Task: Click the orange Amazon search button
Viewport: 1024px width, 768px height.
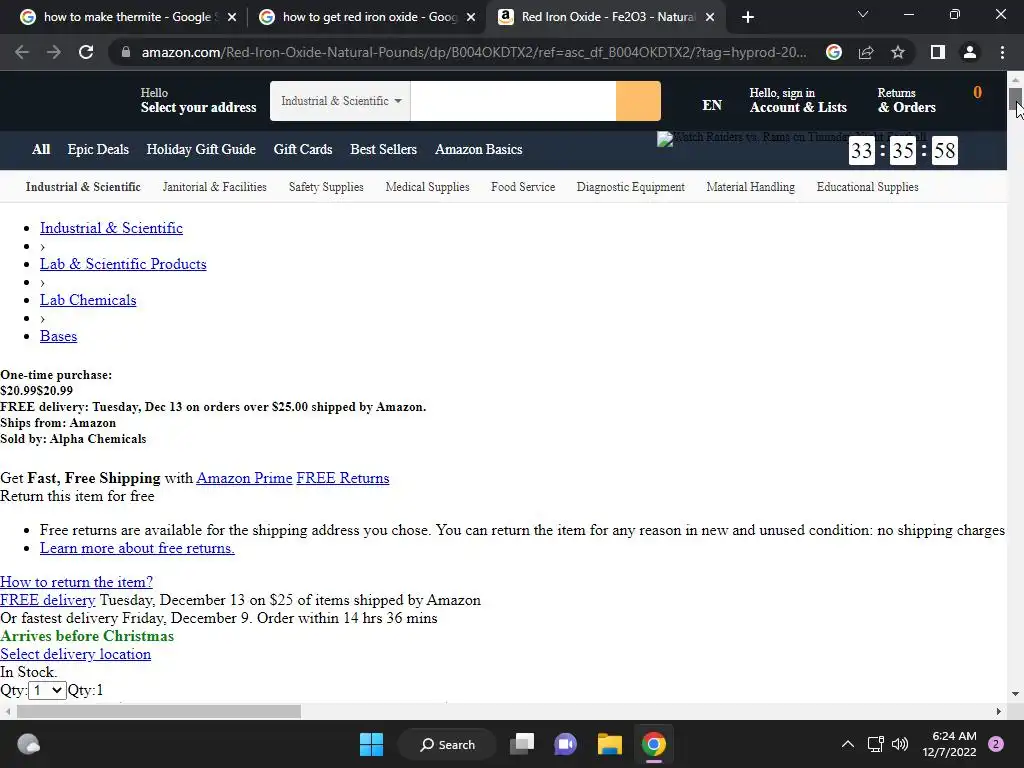Action: 638,101
